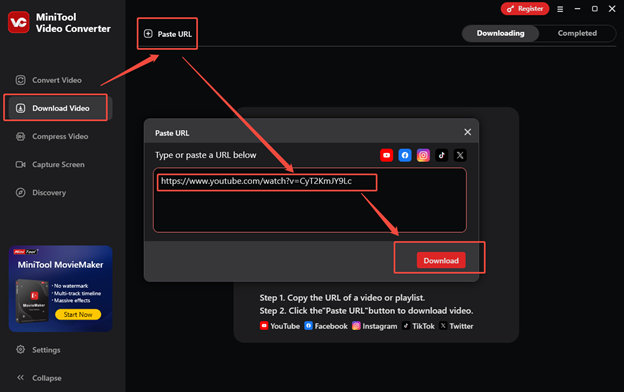Click 'Type or paste a URL below' text
Image resolution: width=624 pixels, height=392 pixels.
(x=206, y=155)
